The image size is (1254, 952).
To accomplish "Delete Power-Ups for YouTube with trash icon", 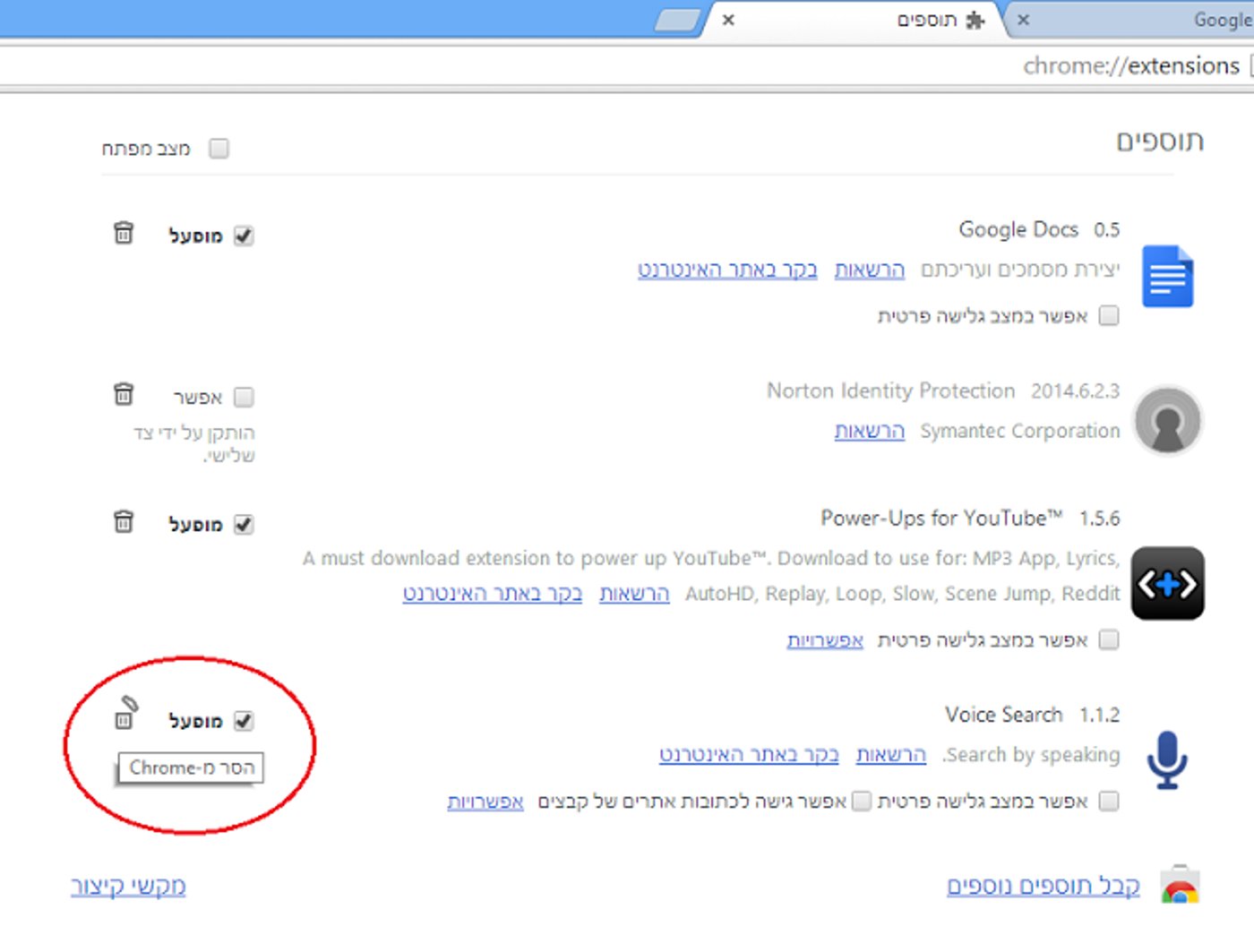I will click(x=124, y=521).
